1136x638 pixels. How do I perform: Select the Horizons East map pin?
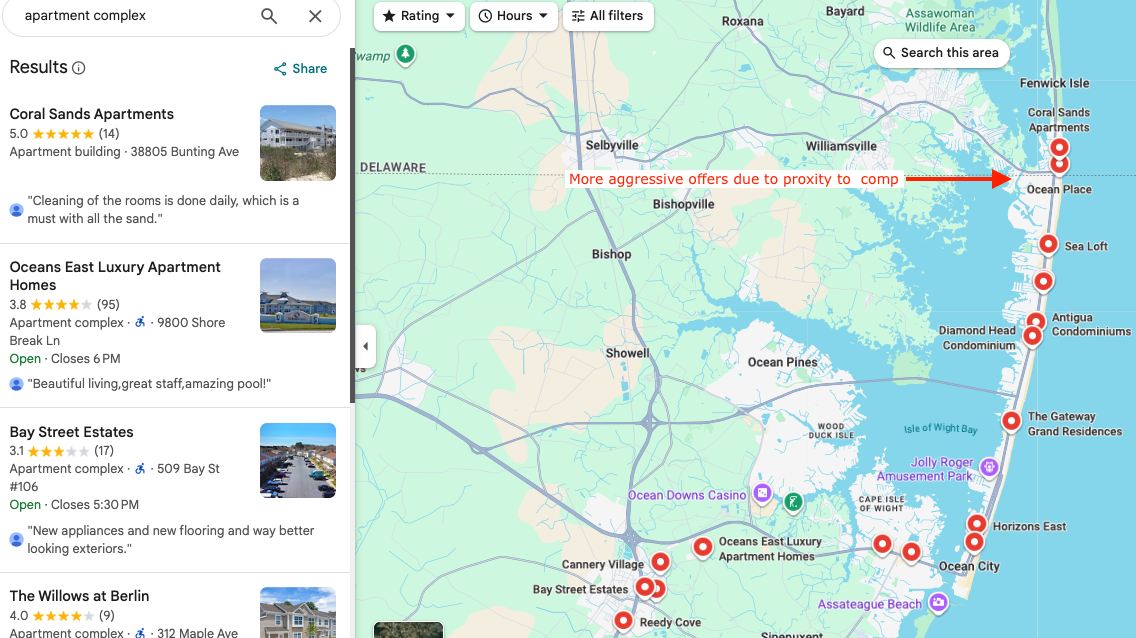pos(977,523)
